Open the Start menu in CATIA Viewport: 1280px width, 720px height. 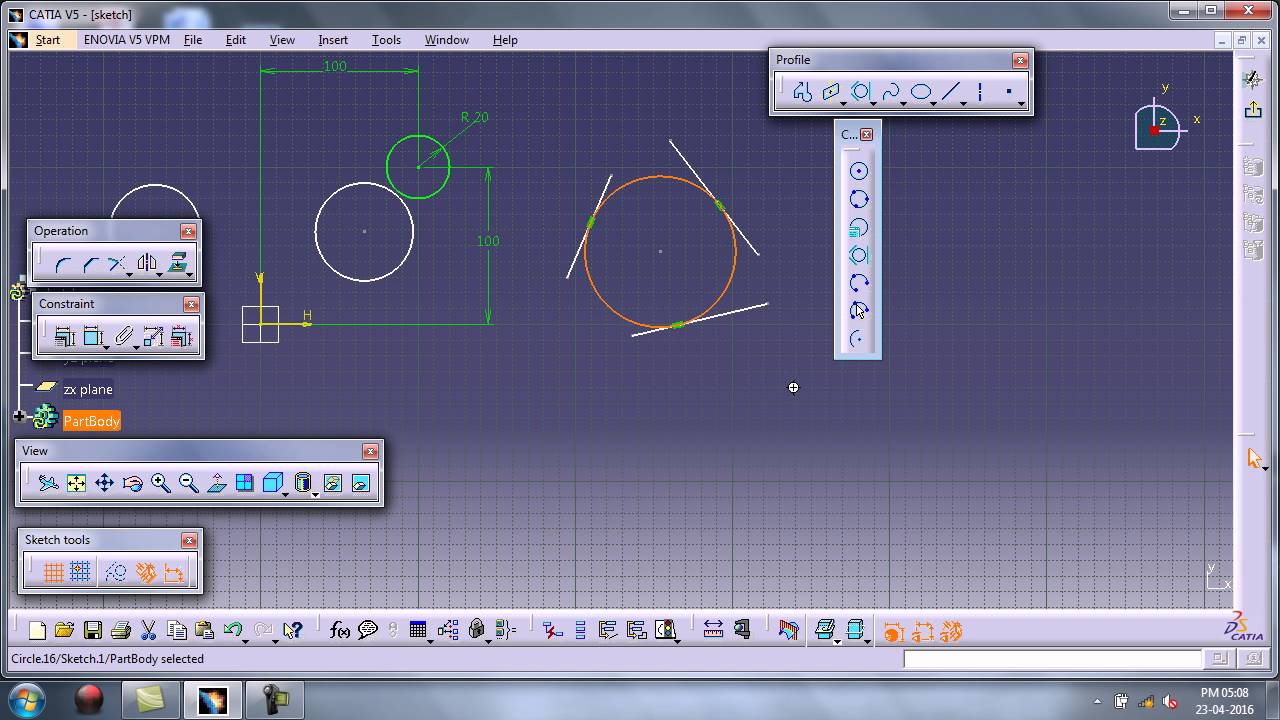47,40
